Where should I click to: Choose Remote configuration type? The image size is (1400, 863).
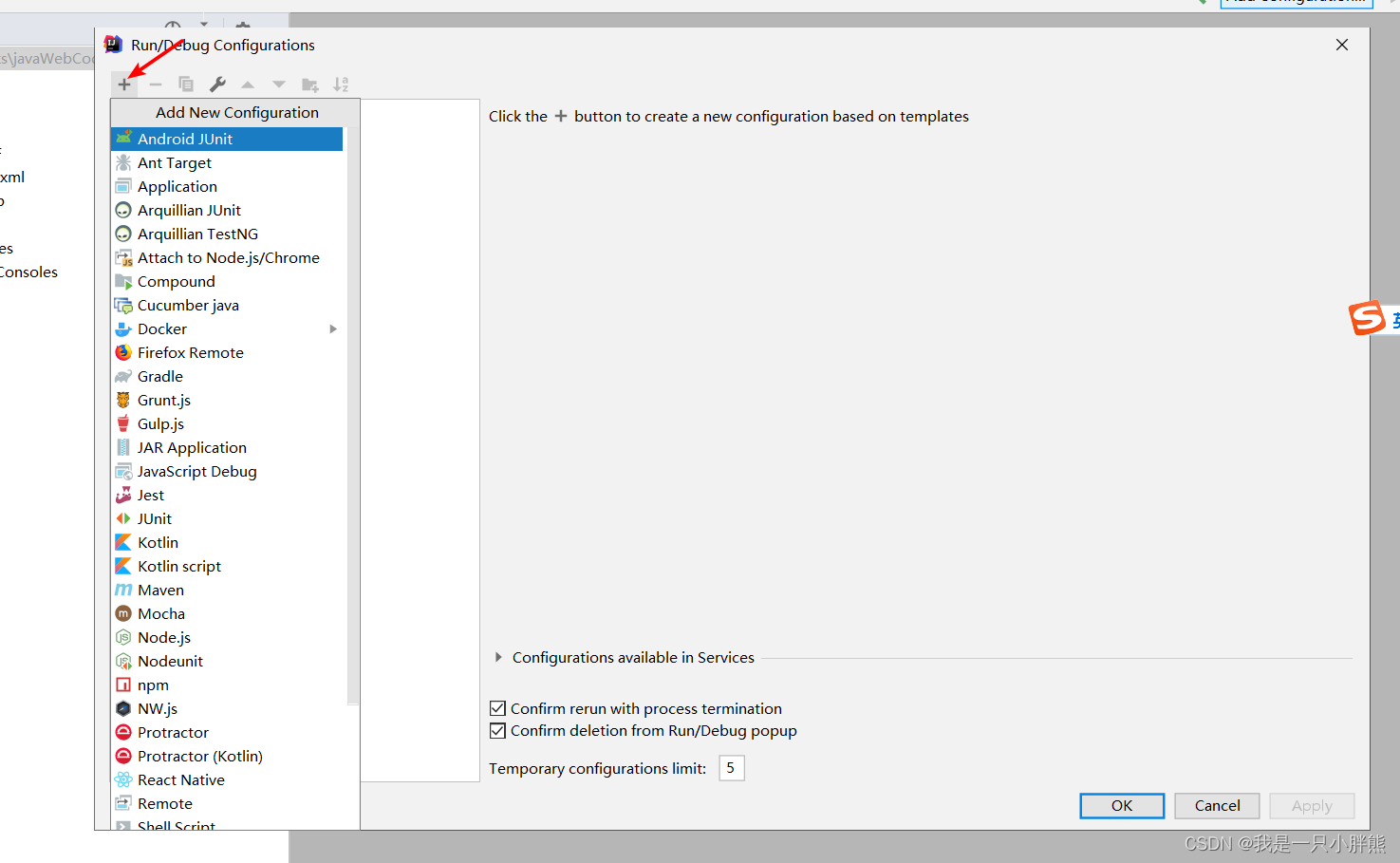coord(227,803)
